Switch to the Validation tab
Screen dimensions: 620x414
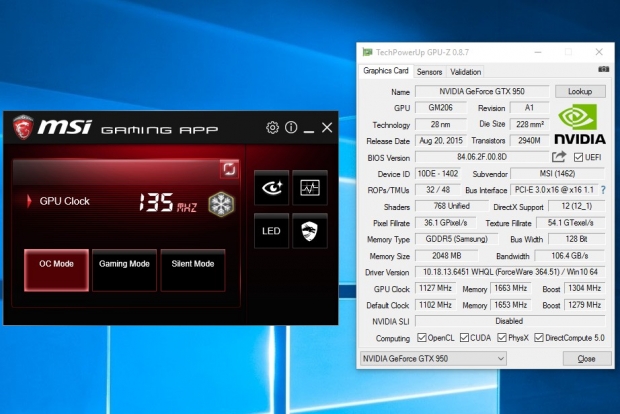point(465,72)
